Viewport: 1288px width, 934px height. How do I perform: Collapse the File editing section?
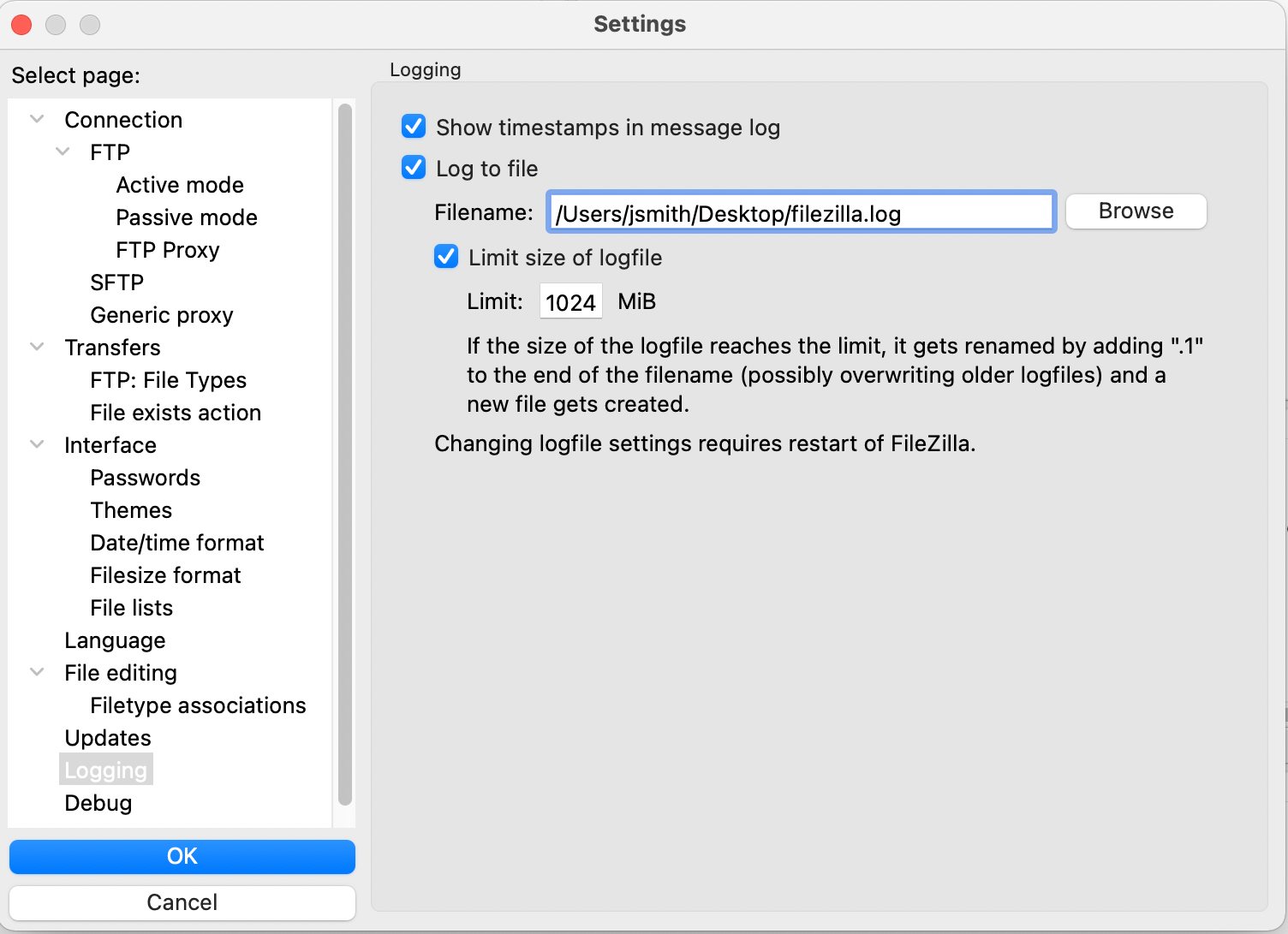[x=36, y=672]
